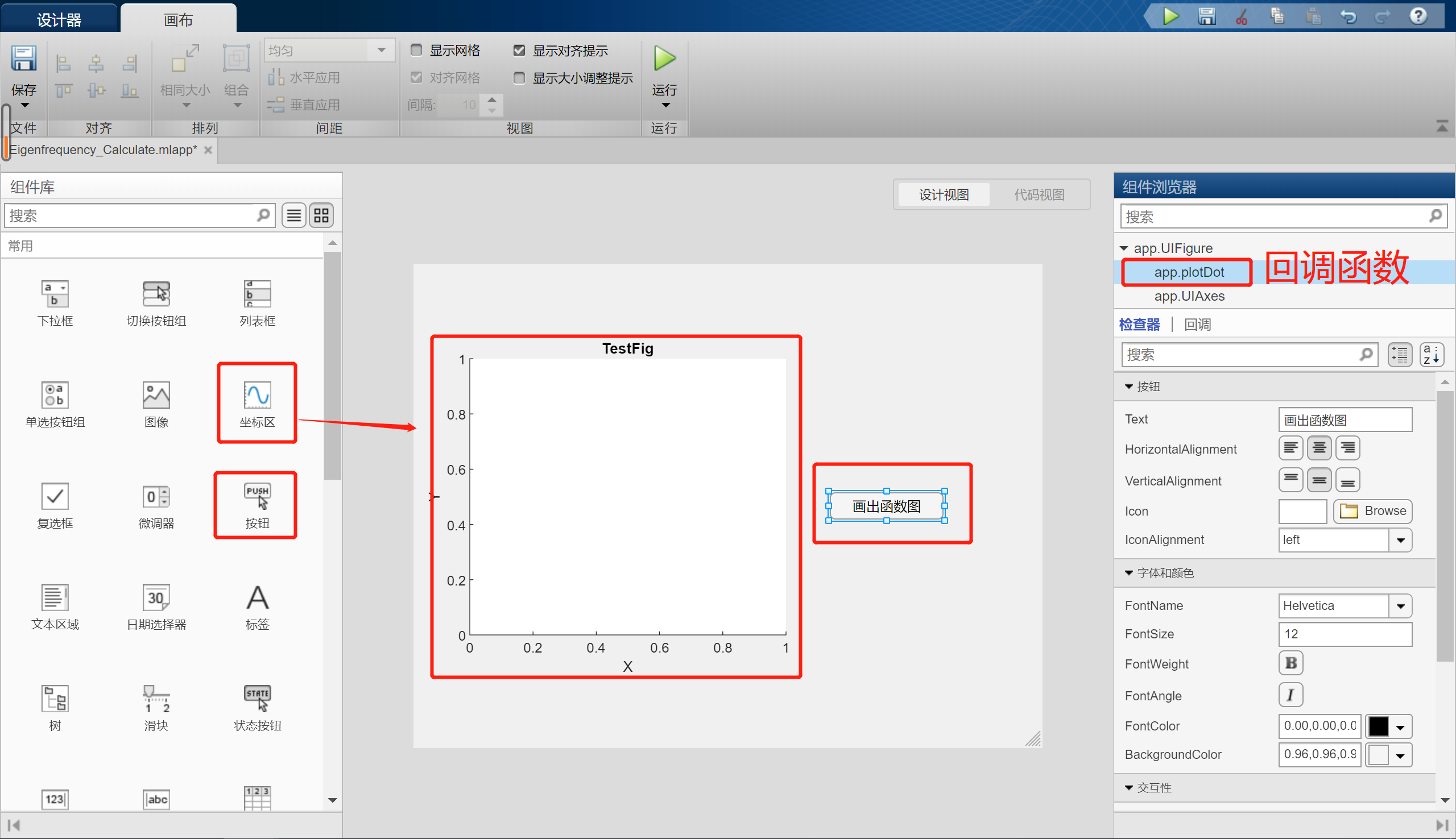Add a 滑块 slider component from the library
This screenshot has width=1456, height=839.
(x=156, y=704)
